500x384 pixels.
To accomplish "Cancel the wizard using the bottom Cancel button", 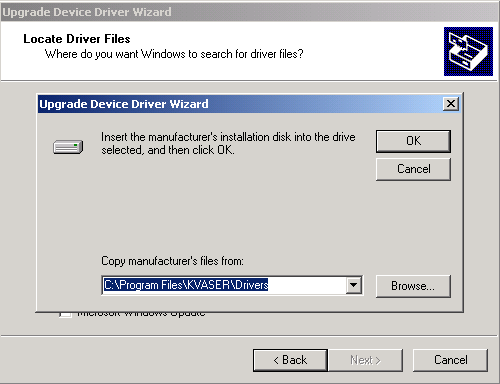I will click(450, 360).
